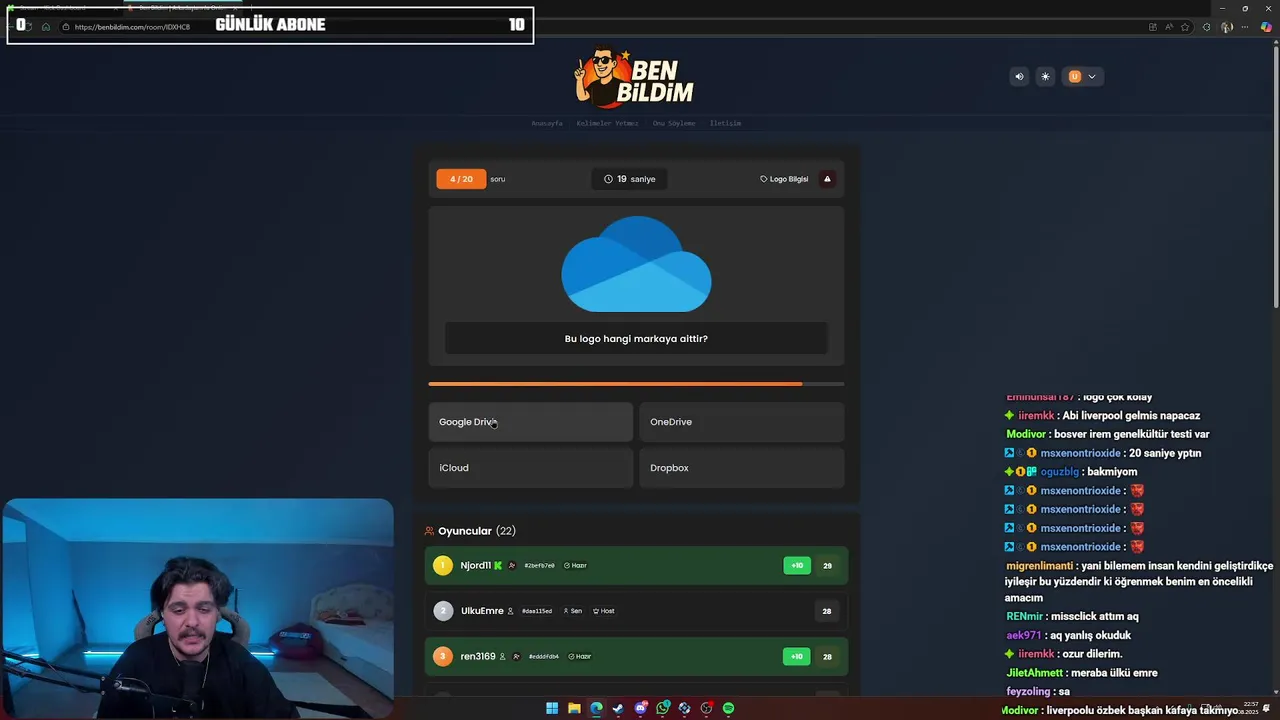Click the player name ren3169

[478, 657]
